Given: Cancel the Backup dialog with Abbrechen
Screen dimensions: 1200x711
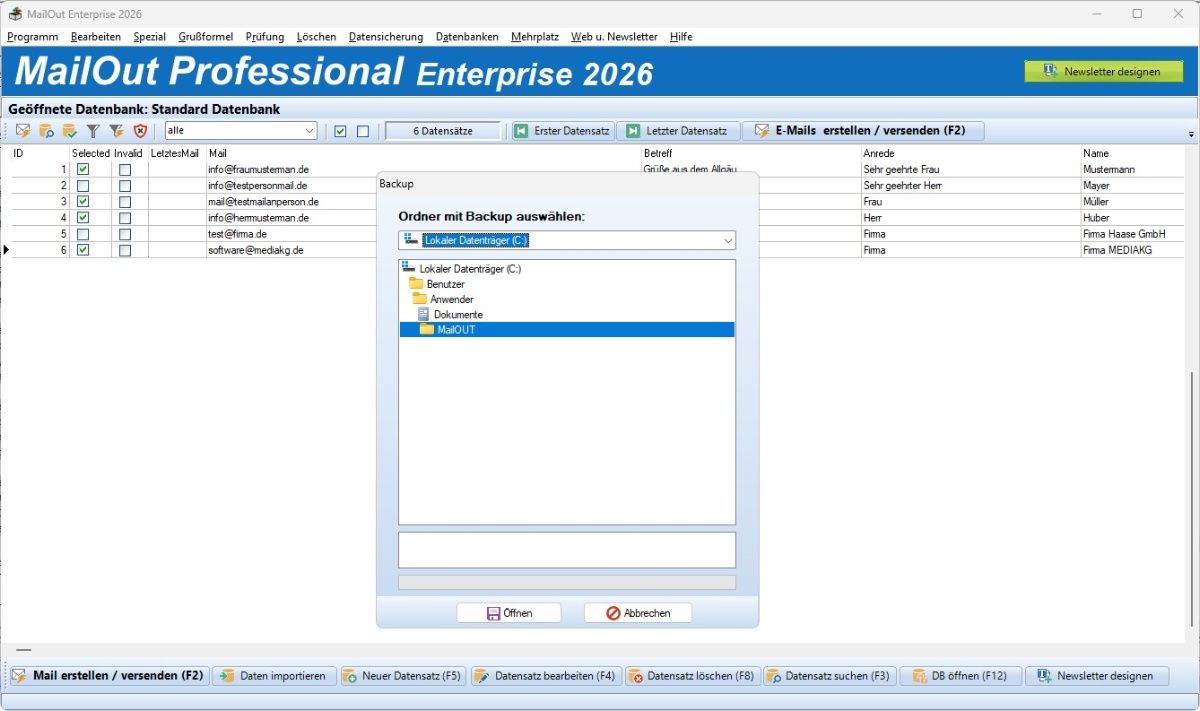Looking at the screenshot, I should pyautogui.click(x=637, y=613).
